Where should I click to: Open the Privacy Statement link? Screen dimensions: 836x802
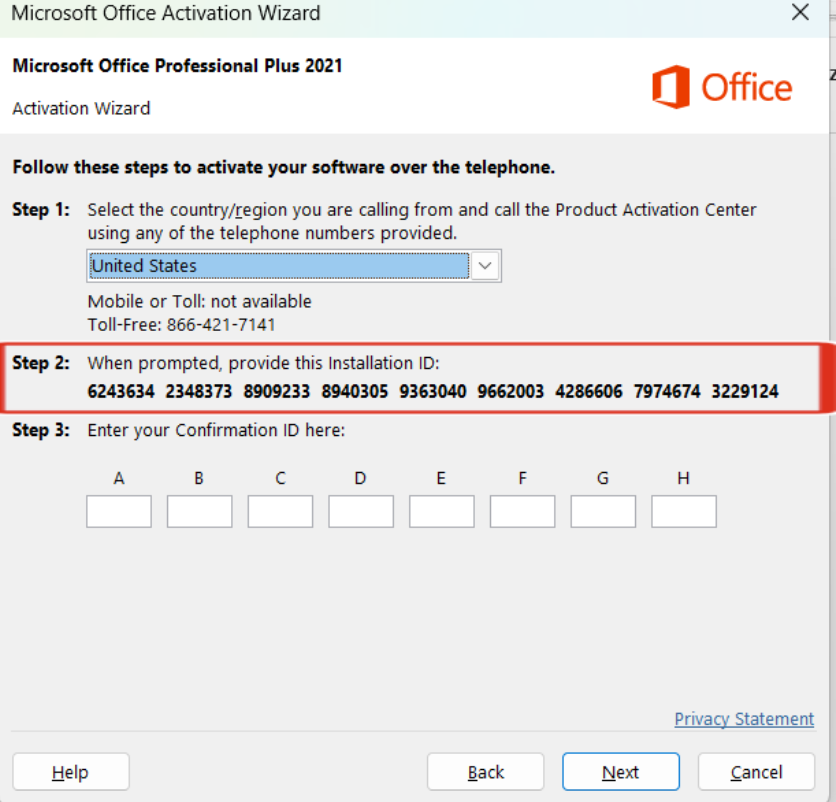click(x=744, y=719)
